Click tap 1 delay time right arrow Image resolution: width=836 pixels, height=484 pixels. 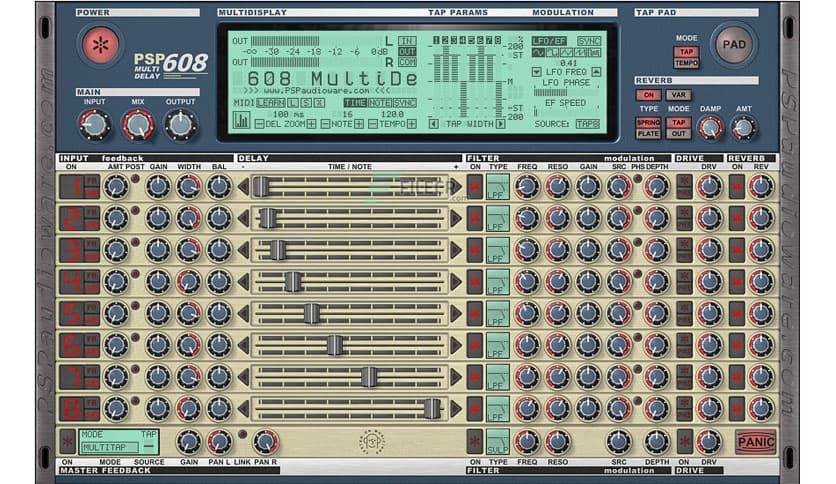[456, 187]
